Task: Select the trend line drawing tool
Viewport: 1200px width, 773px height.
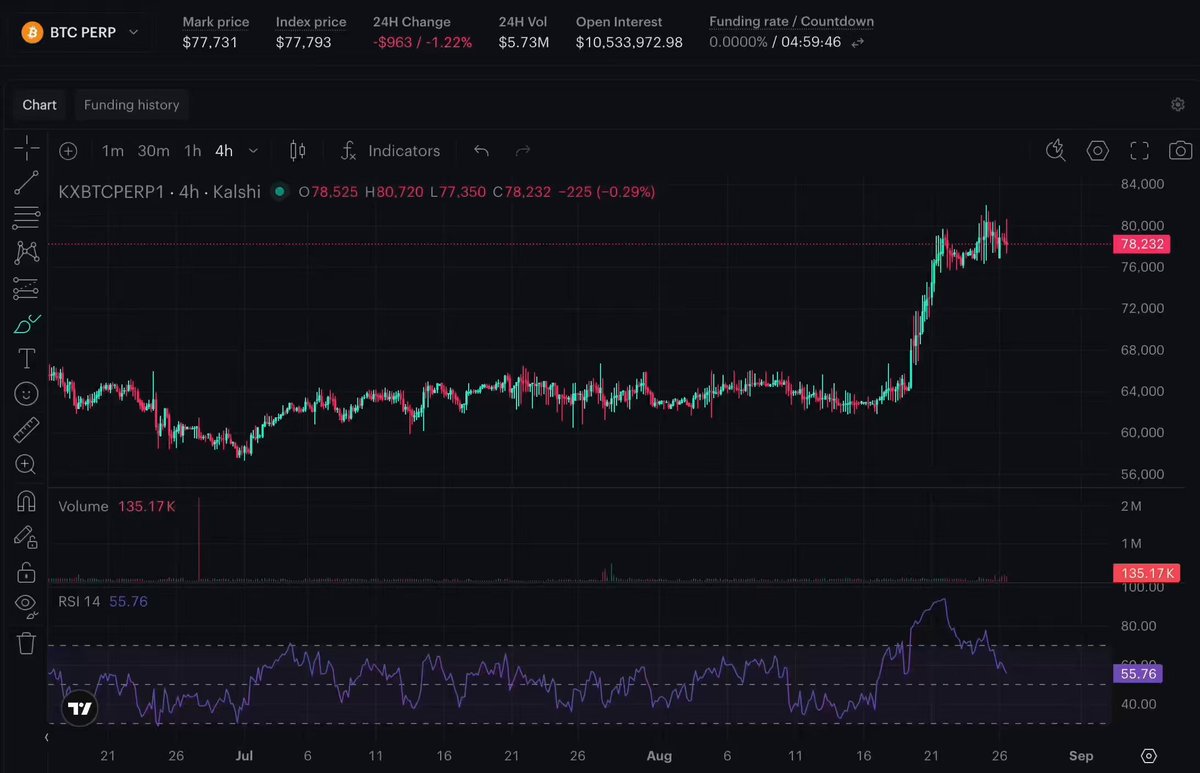Action: pyautogui.click(x=27, y=183)
